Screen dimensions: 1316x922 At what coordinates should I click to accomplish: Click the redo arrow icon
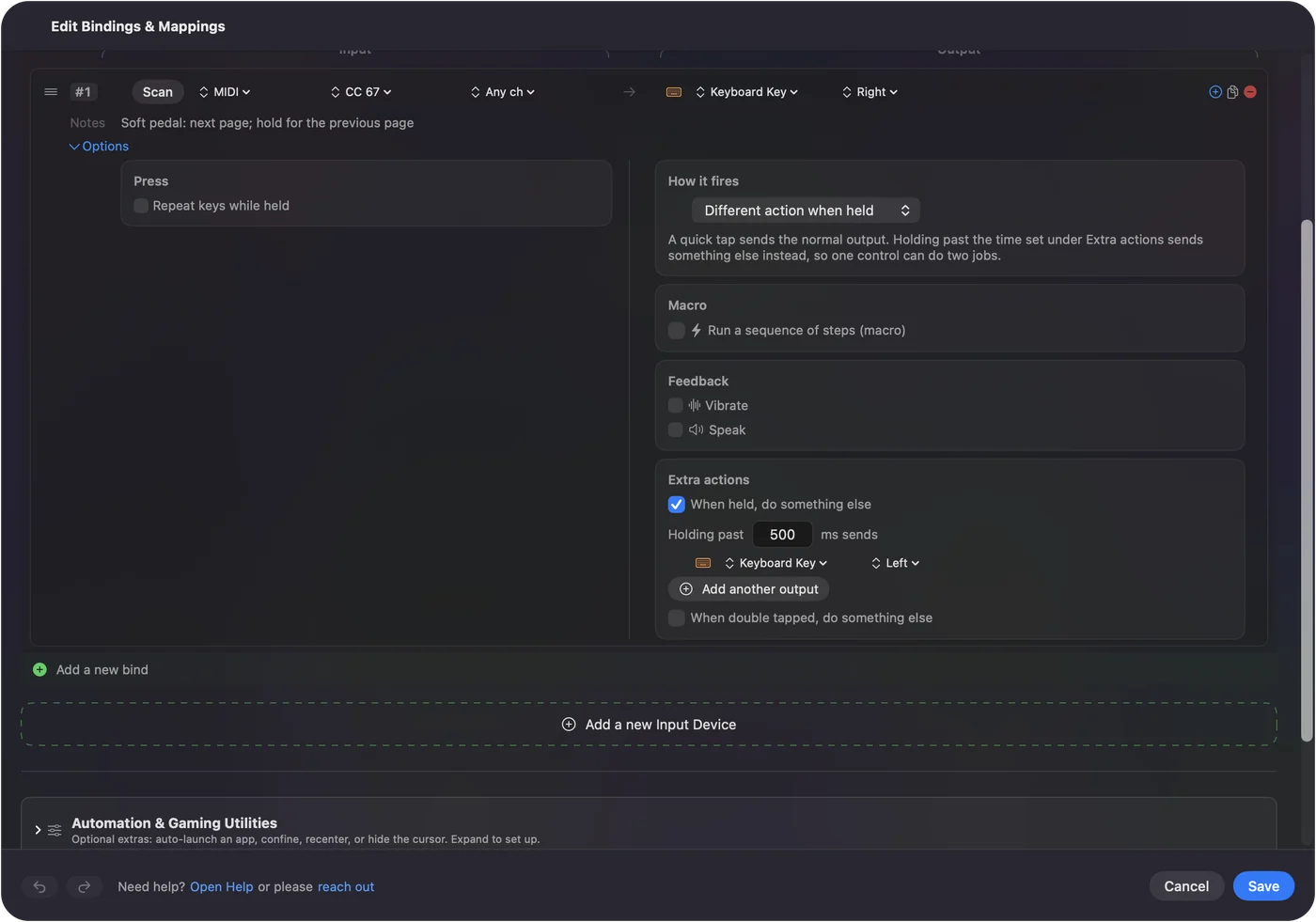(84, 887)
